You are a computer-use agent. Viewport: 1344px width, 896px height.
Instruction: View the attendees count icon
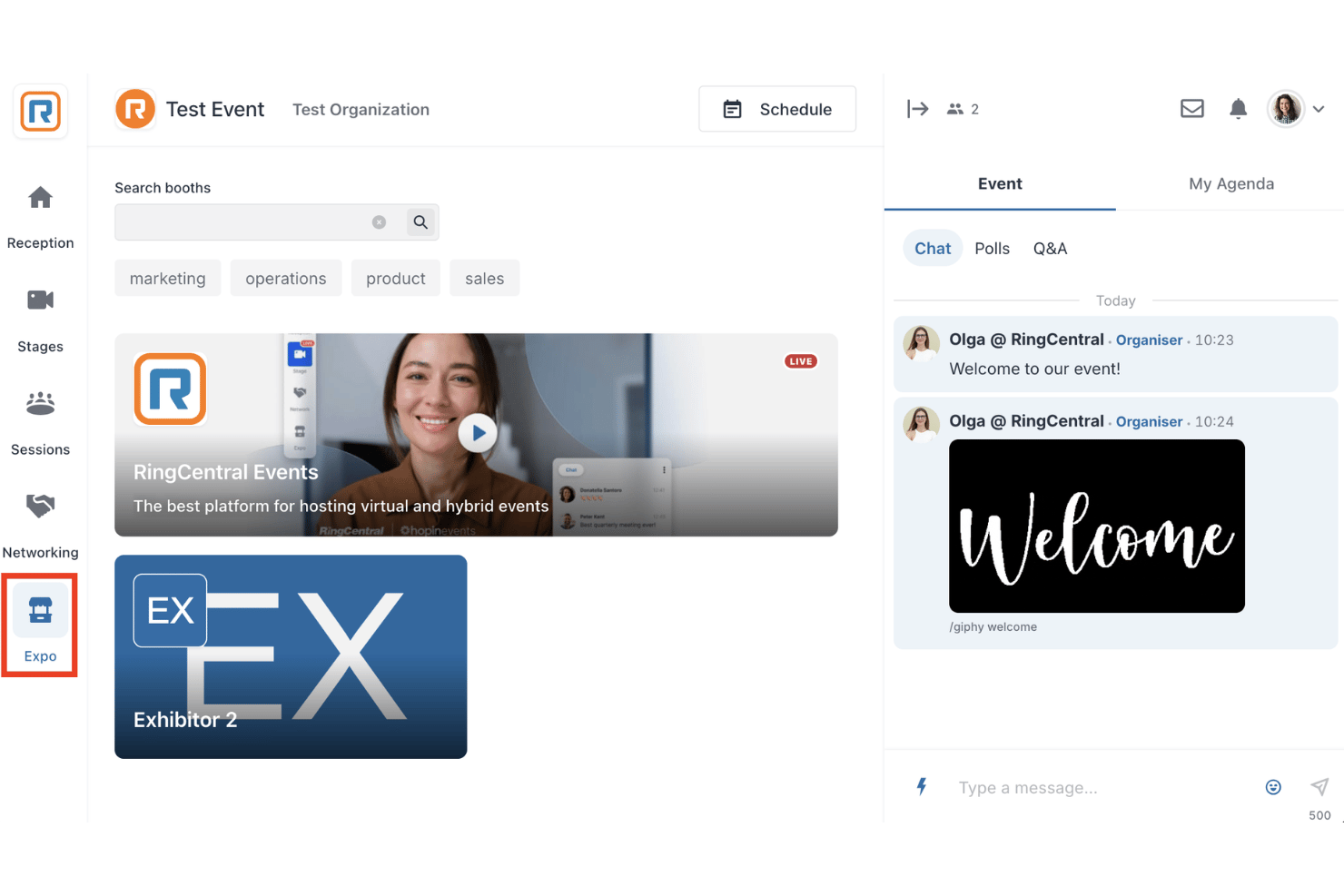click(x=954, y=109)
